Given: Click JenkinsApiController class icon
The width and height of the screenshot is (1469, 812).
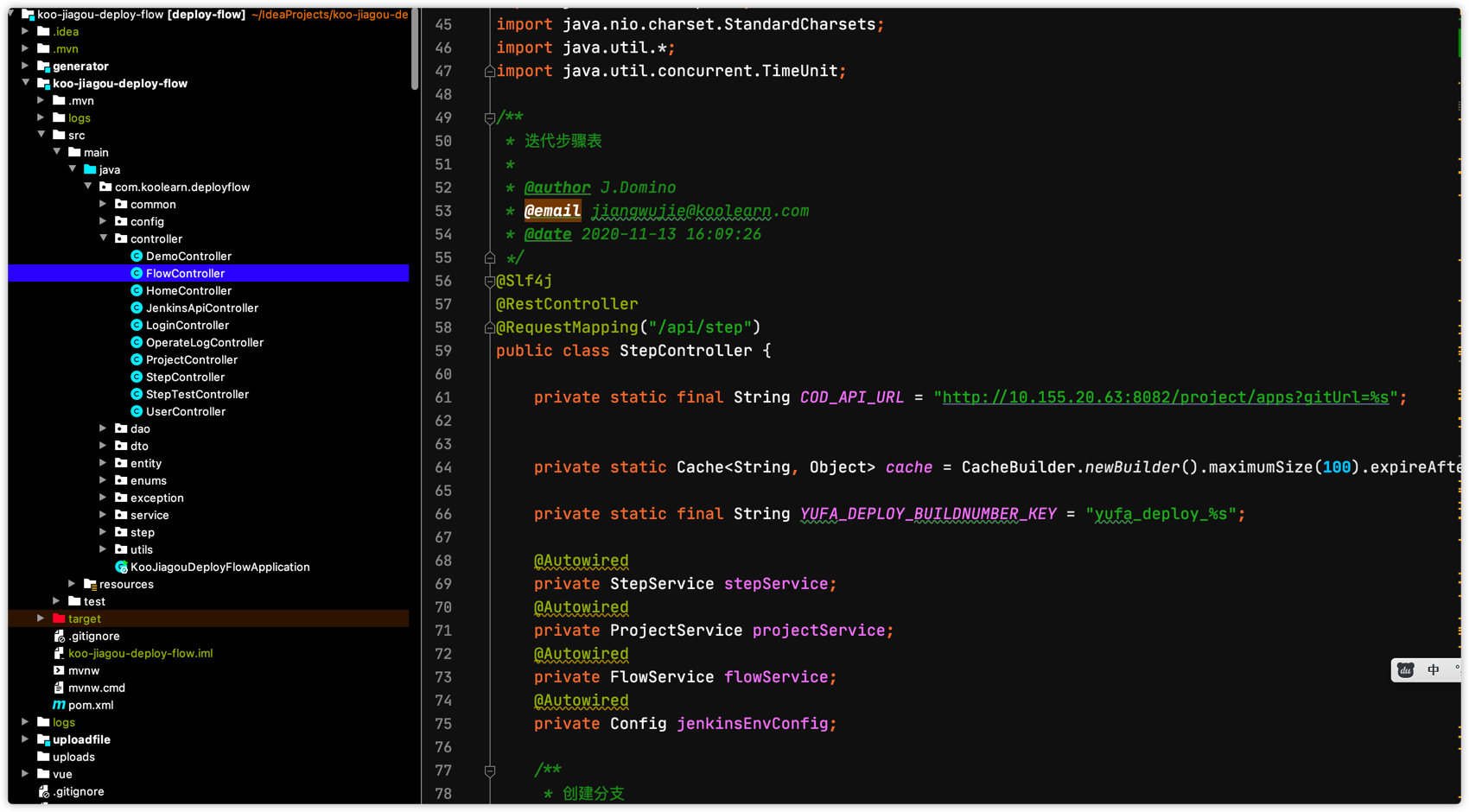Looking at the screenshot, I should coord(137,308).
